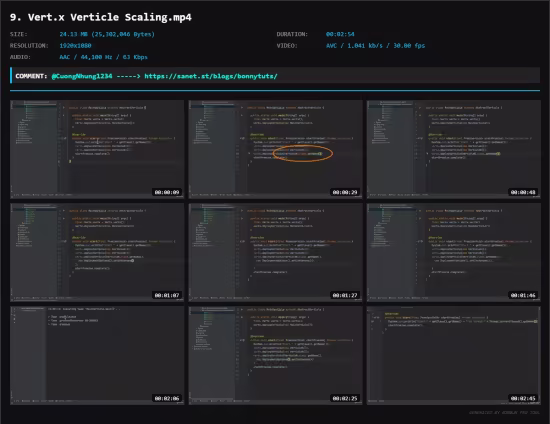Click the 'DURATION:' label

point(292,34)
